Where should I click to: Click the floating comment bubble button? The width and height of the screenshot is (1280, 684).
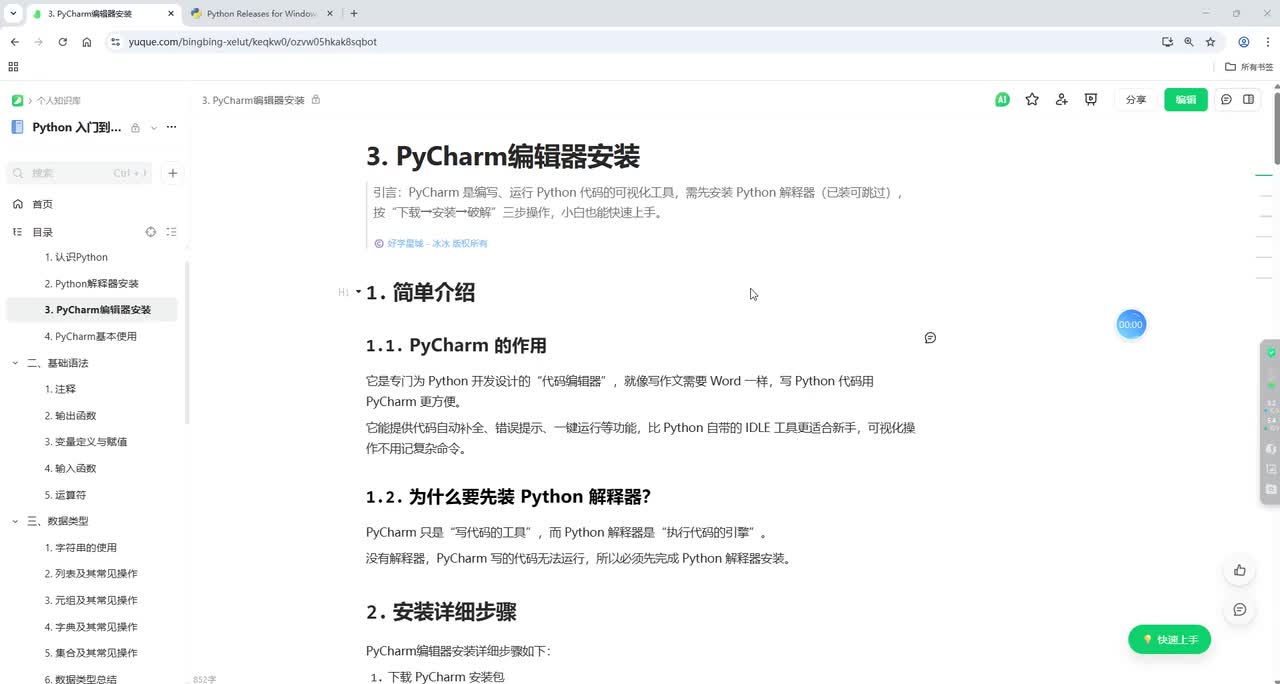coord(1240,610)
